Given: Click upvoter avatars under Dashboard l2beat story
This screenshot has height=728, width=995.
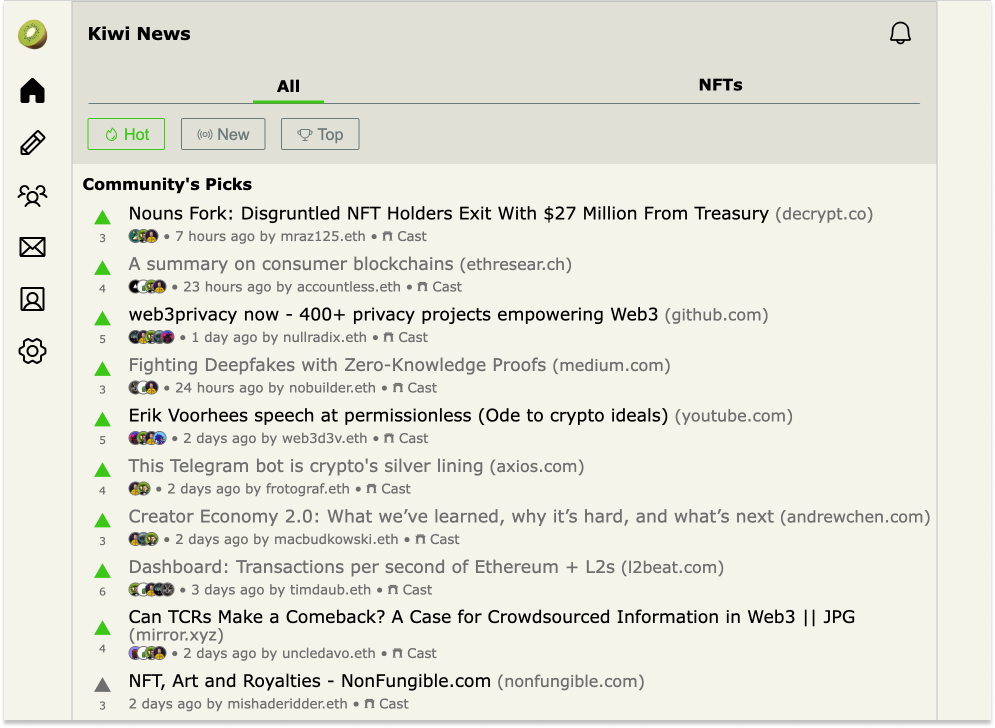Looking at the screenshot, I should coord(151,590).
